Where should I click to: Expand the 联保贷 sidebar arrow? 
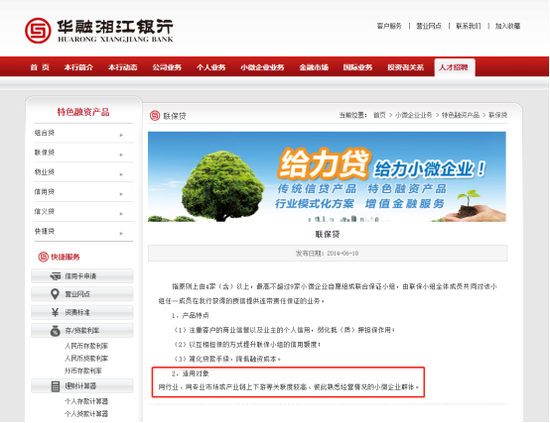[x=121, y=155]
